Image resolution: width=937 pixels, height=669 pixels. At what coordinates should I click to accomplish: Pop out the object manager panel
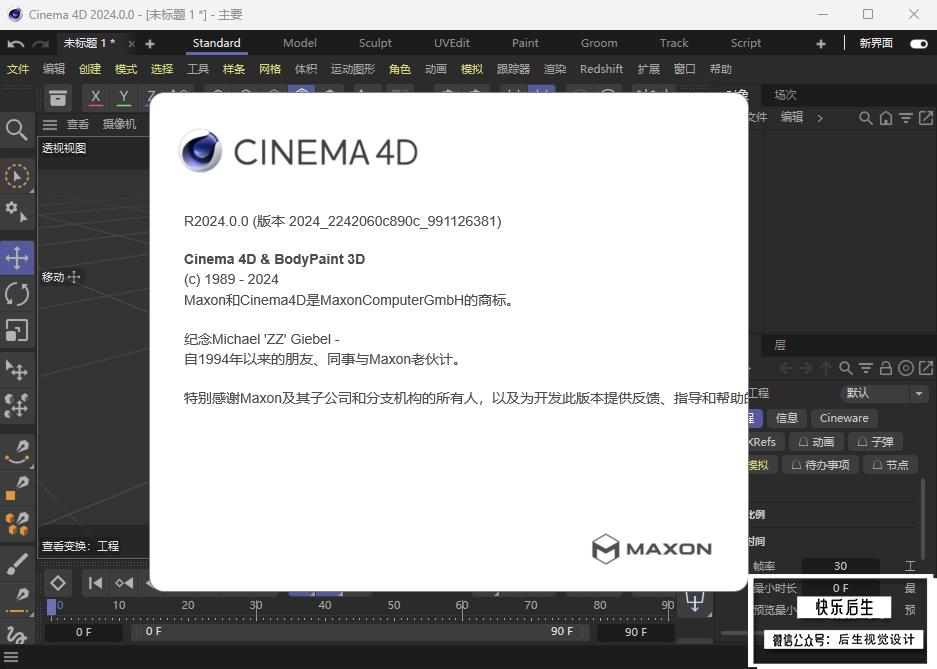(926, 118)
